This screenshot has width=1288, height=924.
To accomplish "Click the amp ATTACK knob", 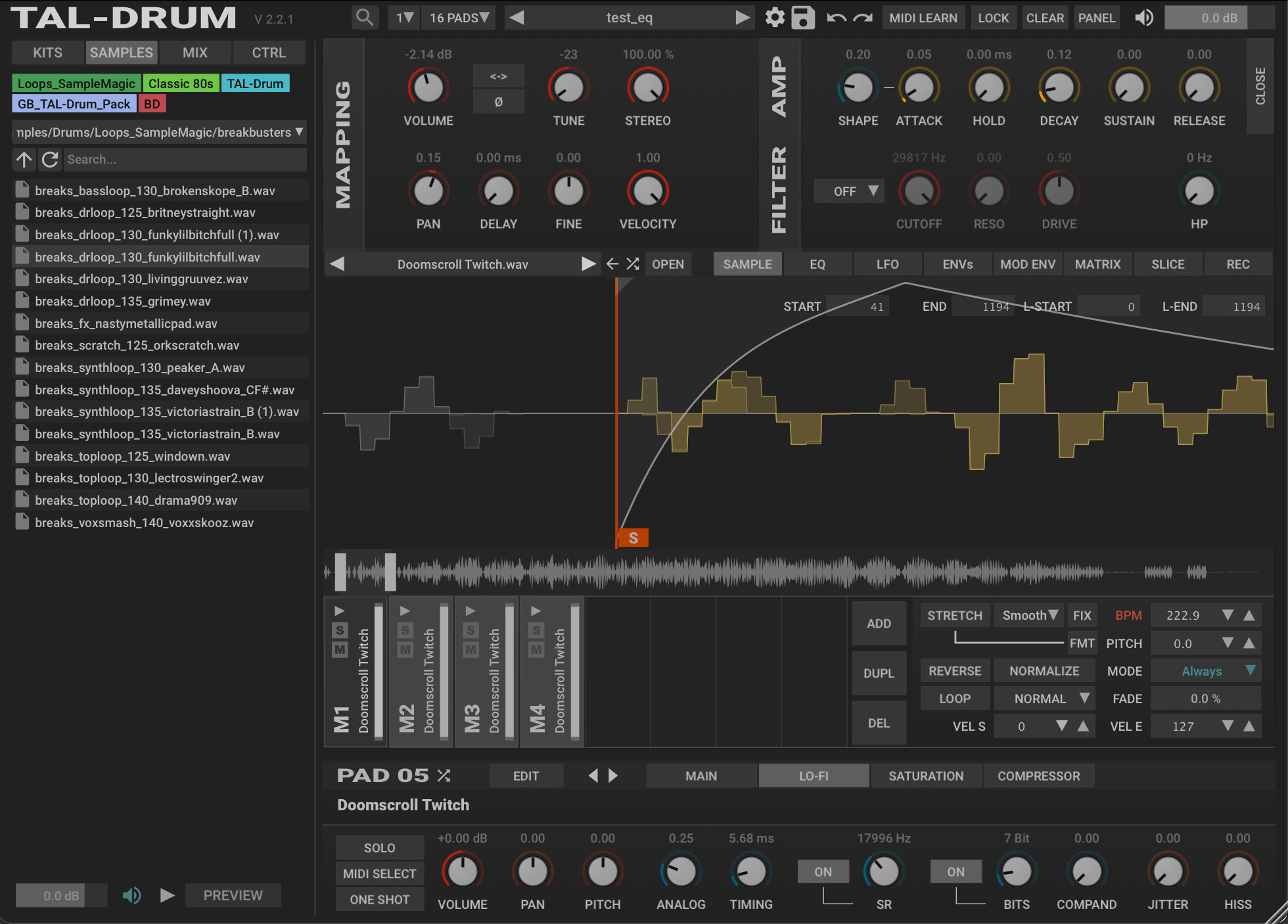I will coord(919,88).
